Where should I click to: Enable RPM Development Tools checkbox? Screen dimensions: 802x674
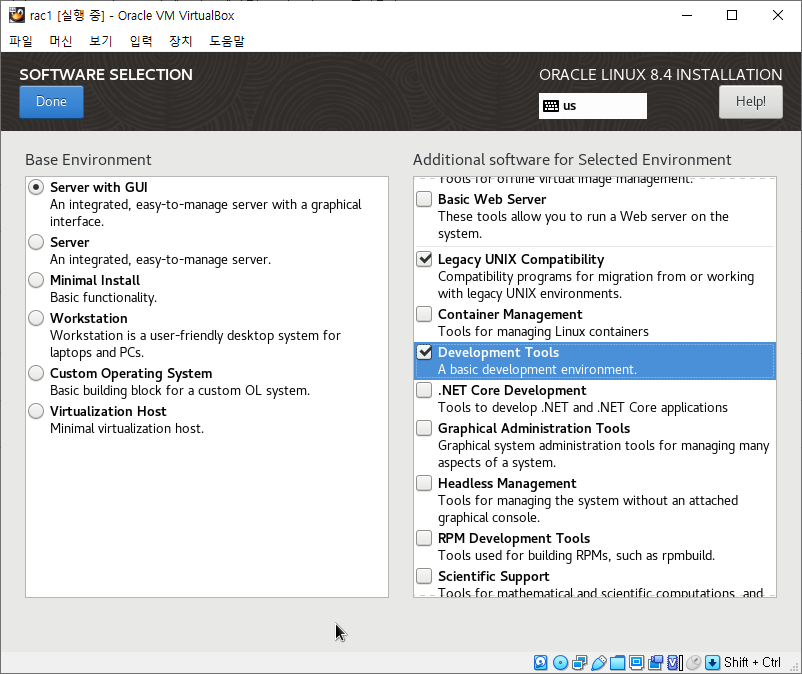[424, 538]
